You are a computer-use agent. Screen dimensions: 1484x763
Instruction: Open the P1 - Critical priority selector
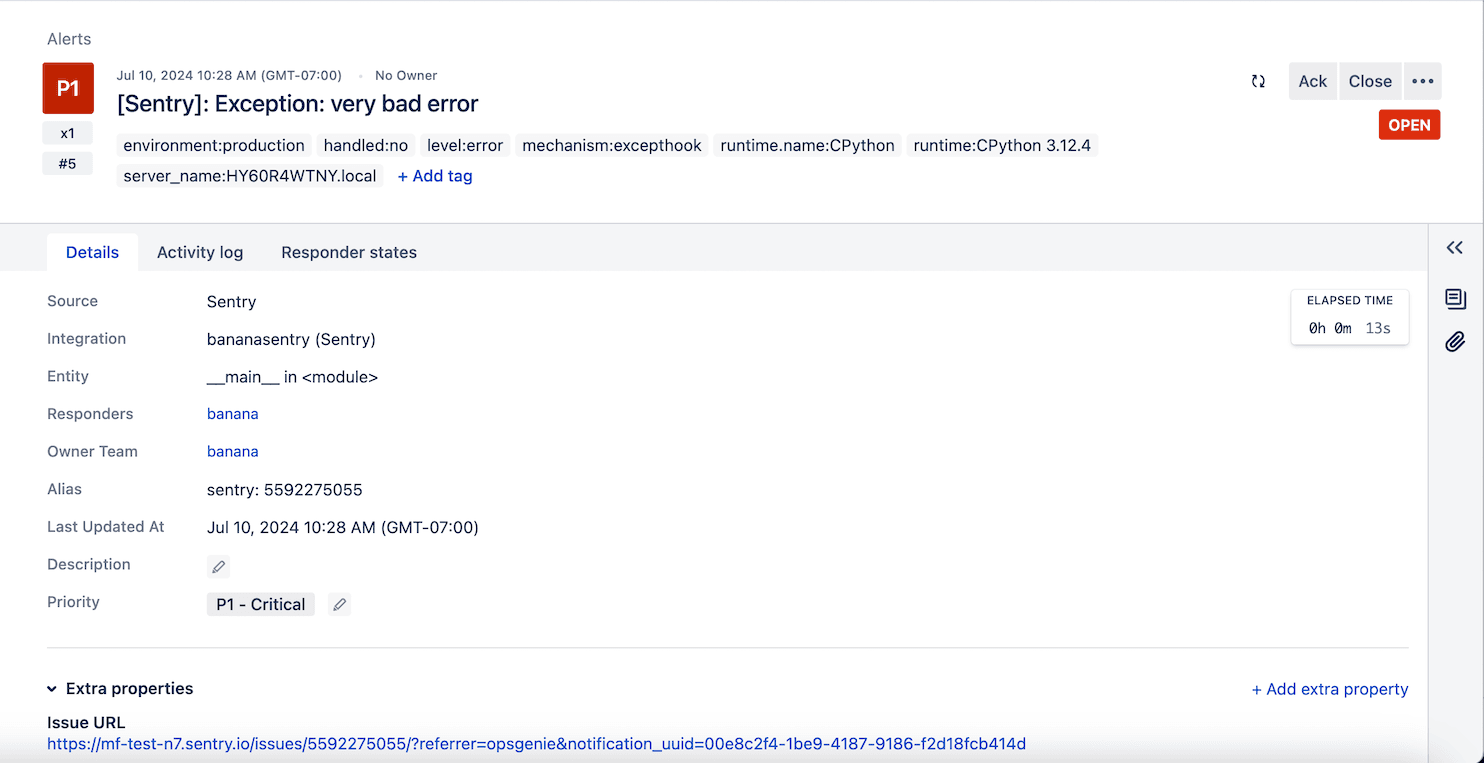(260, 604)
